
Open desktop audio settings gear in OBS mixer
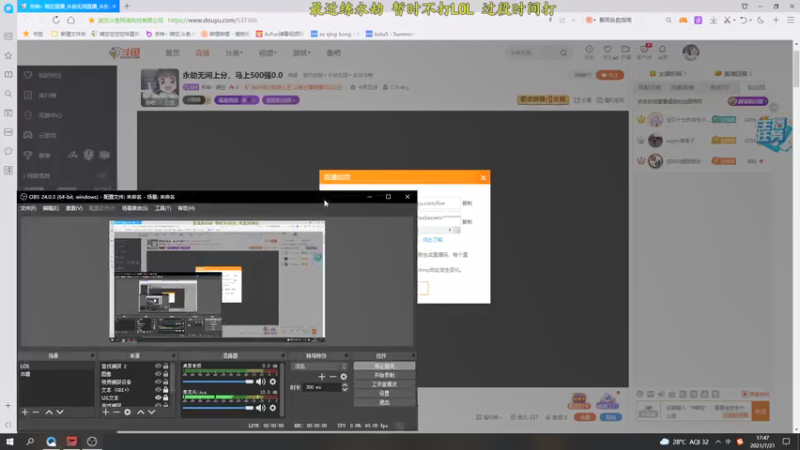273,382
